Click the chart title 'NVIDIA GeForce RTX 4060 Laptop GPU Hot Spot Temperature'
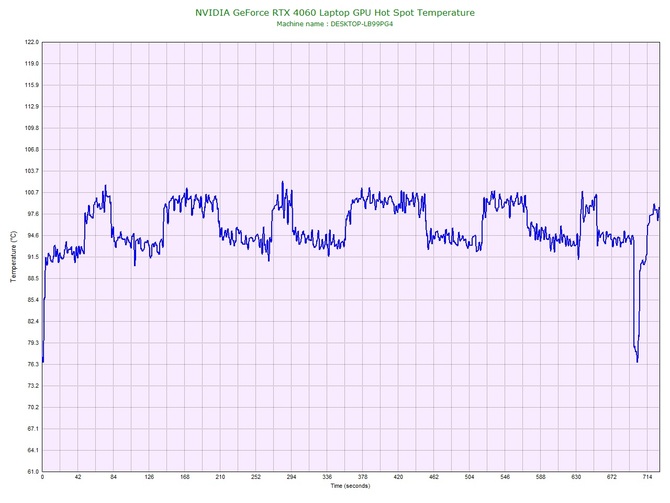The height and width of the screenshot is (503, 670). click(335, 13)
